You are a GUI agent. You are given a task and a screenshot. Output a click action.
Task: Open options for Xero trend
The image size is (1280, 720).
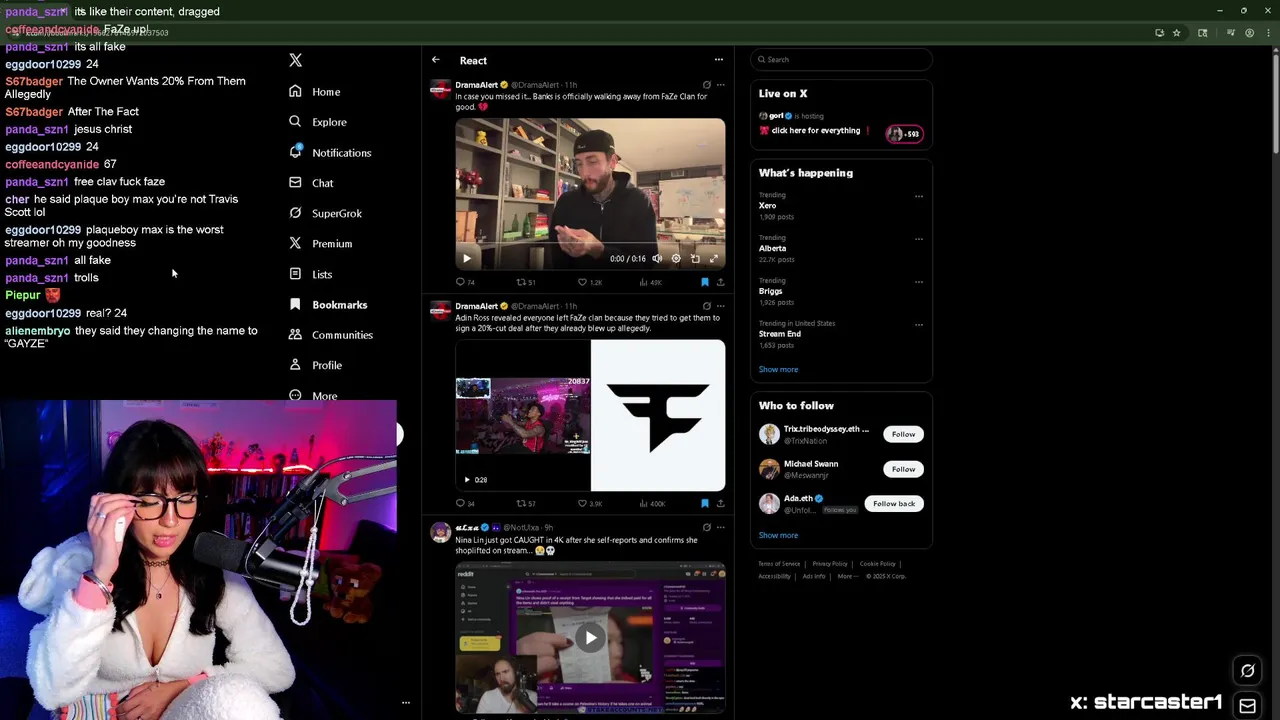919,196
